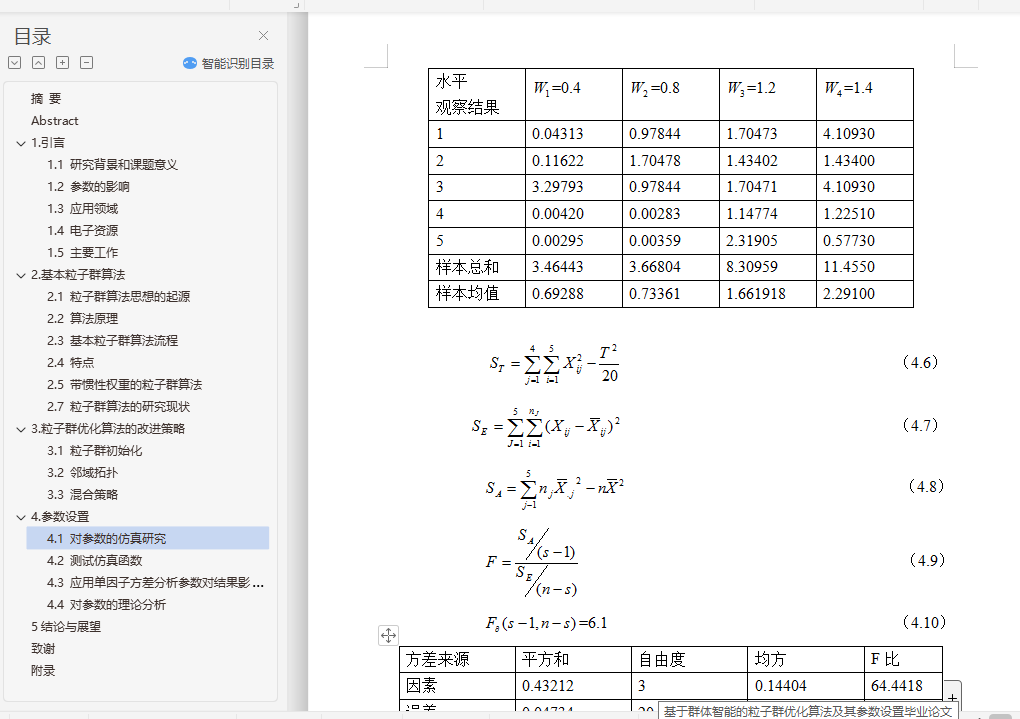Click the table move handle icon

pos(388,636)
